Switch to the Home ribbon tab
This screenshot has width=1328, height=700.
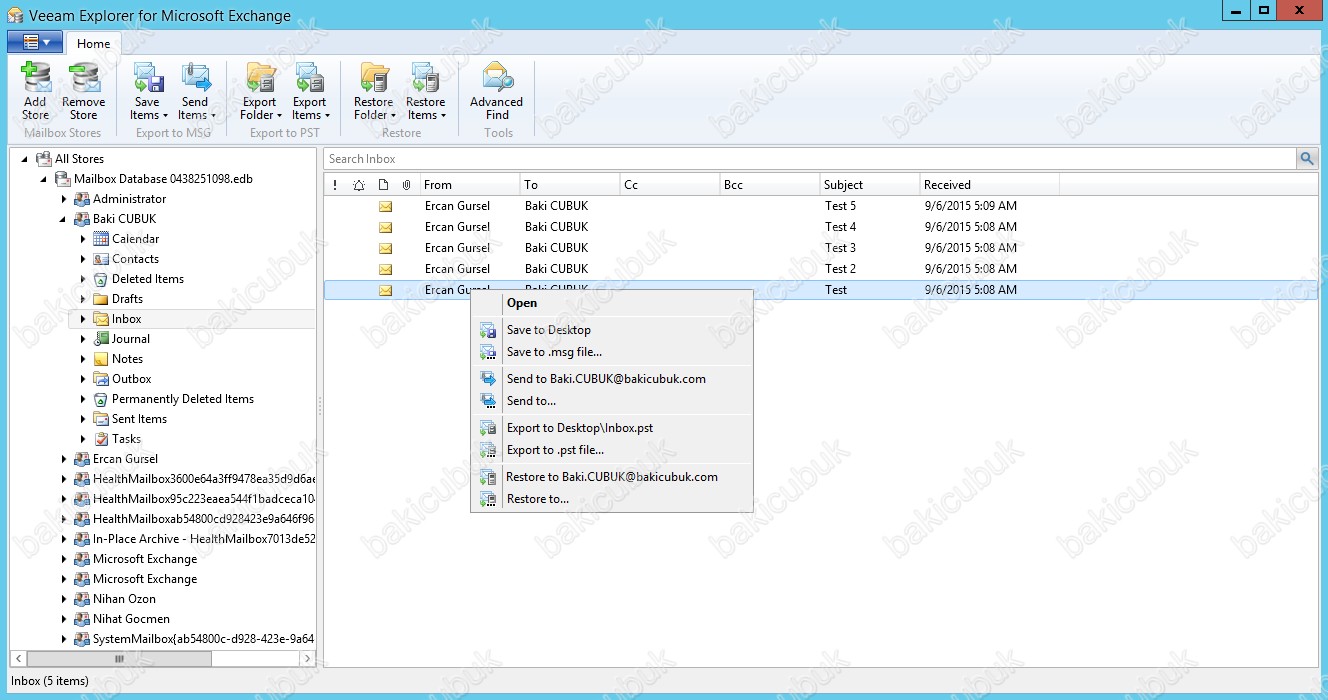tap(94, 44)
